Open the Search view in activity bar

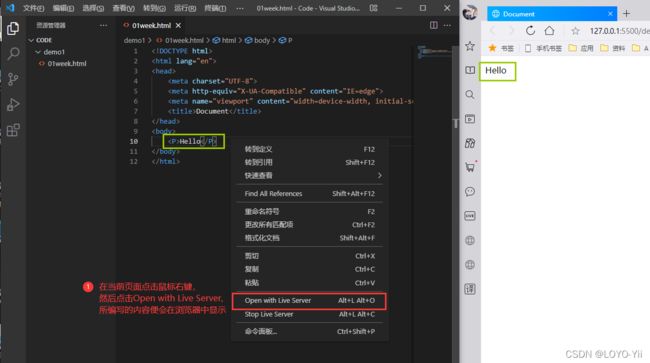click(x=13, y=54)
